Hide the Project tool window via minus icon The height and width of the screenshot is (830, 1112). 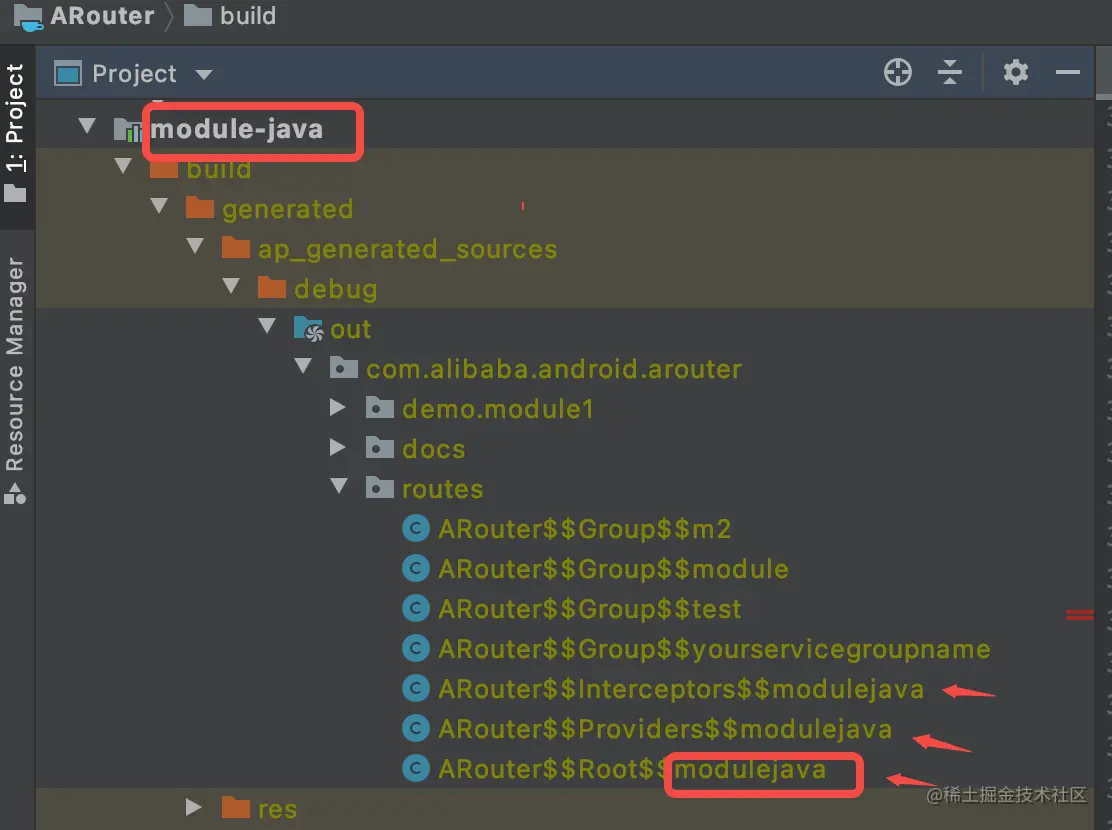coord(1067,72)
